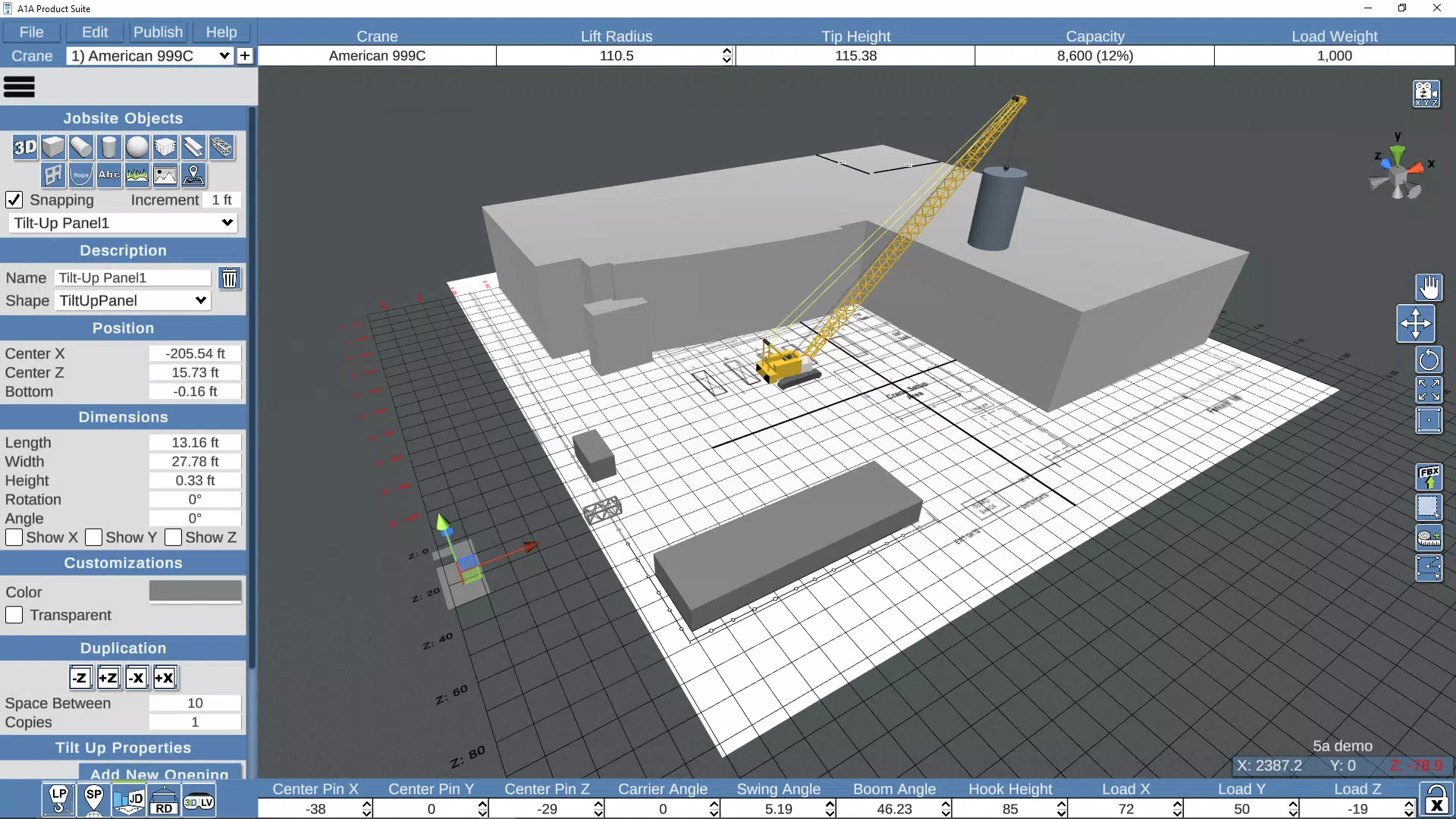Image resolution: width=1456 pixels, height=819 pixels.
Task: Click the +Z duplication button
Action: 108,677
